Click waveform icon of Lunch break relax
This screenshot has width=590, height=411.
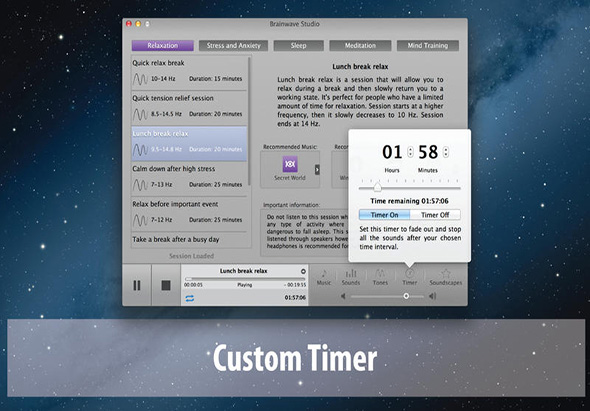click(140, 149)
